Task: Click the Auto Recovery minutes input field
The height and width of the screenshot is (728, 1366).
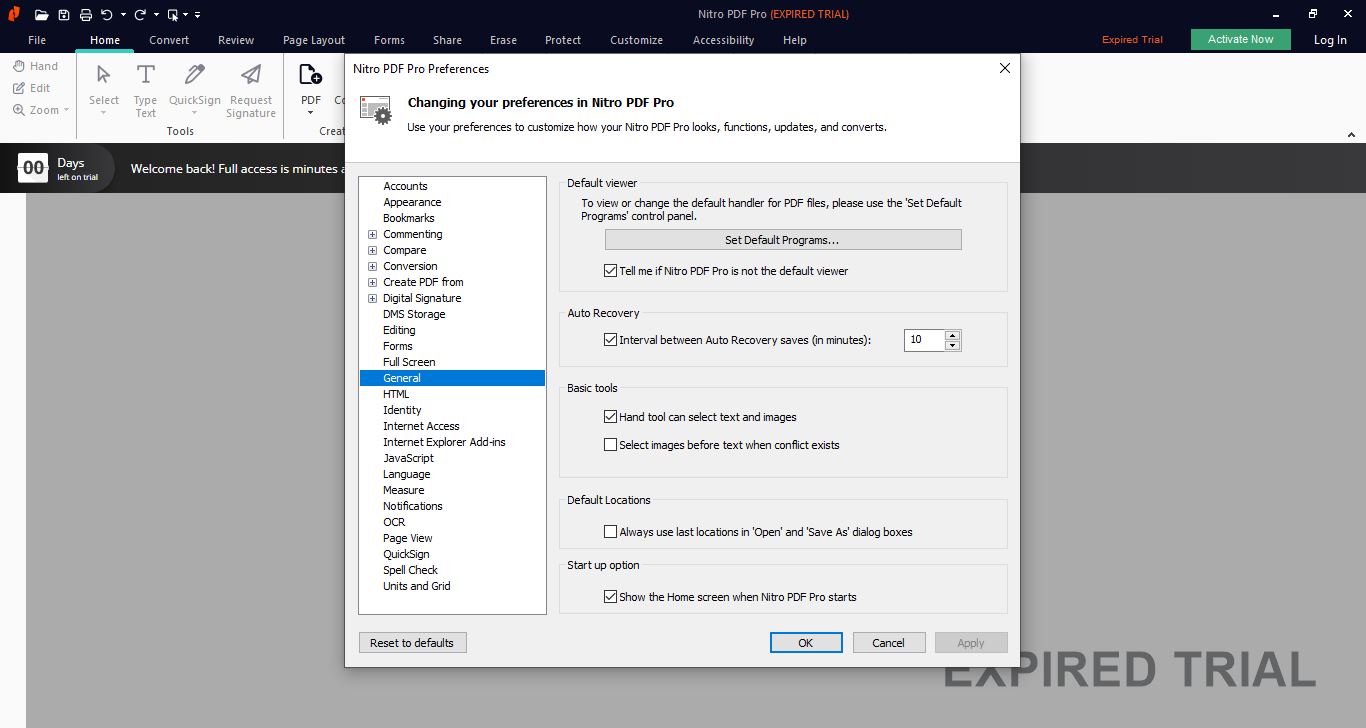Action: (x=925, y=340)
